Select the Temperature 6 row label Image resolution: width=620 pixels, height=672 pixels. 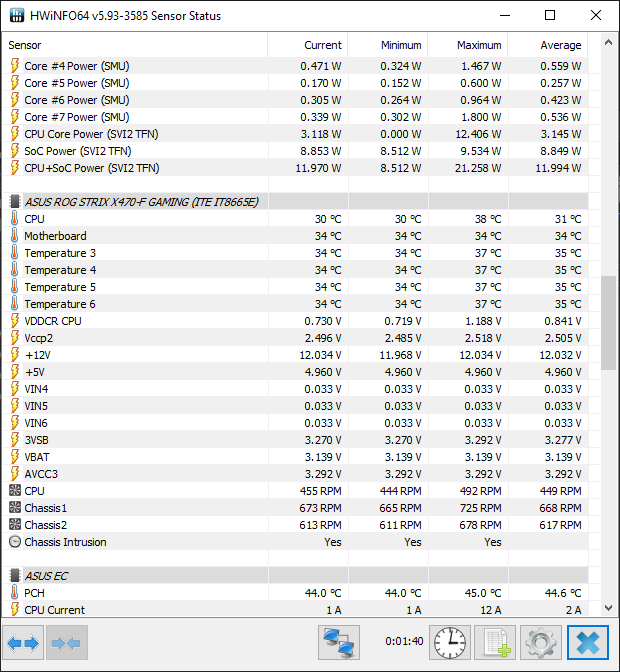(x=60, y=304)
